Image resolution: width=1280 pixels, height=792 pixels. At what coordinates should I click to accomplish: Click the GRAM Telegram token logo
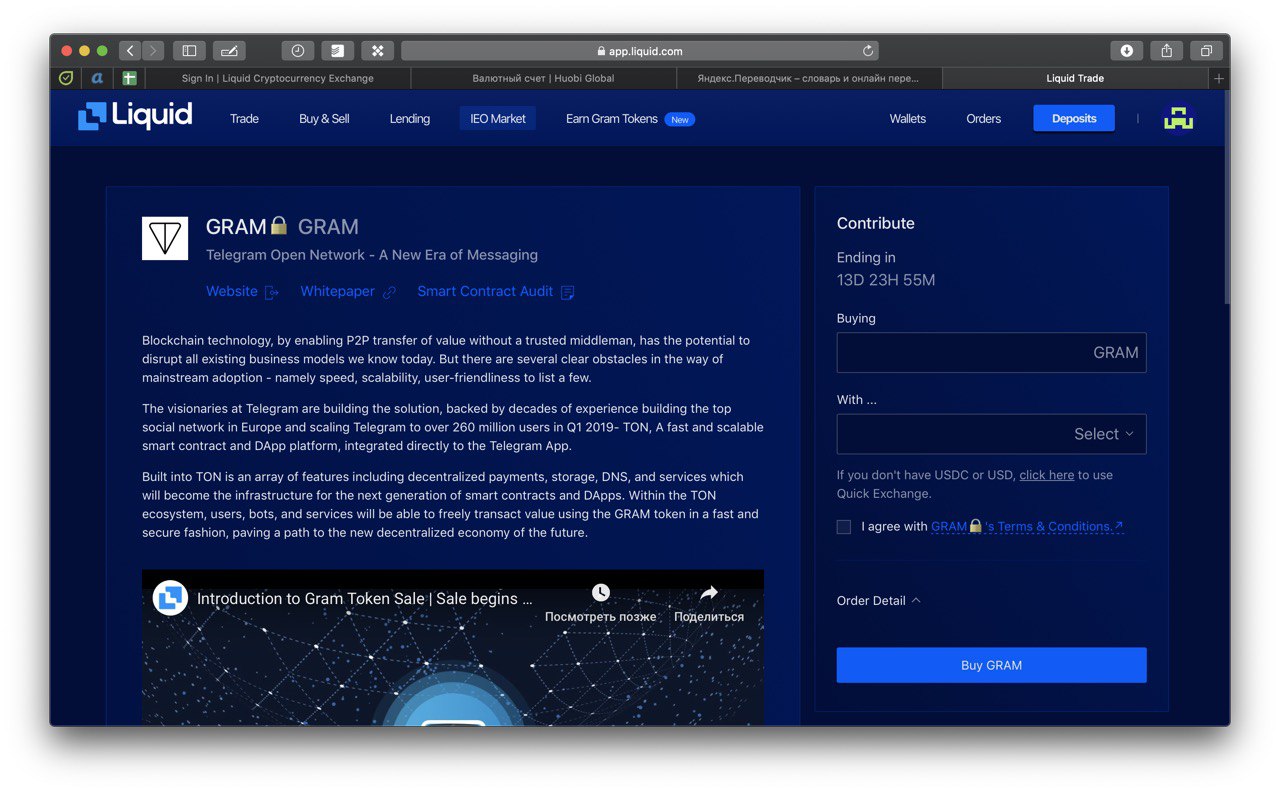tap(165, 238)
